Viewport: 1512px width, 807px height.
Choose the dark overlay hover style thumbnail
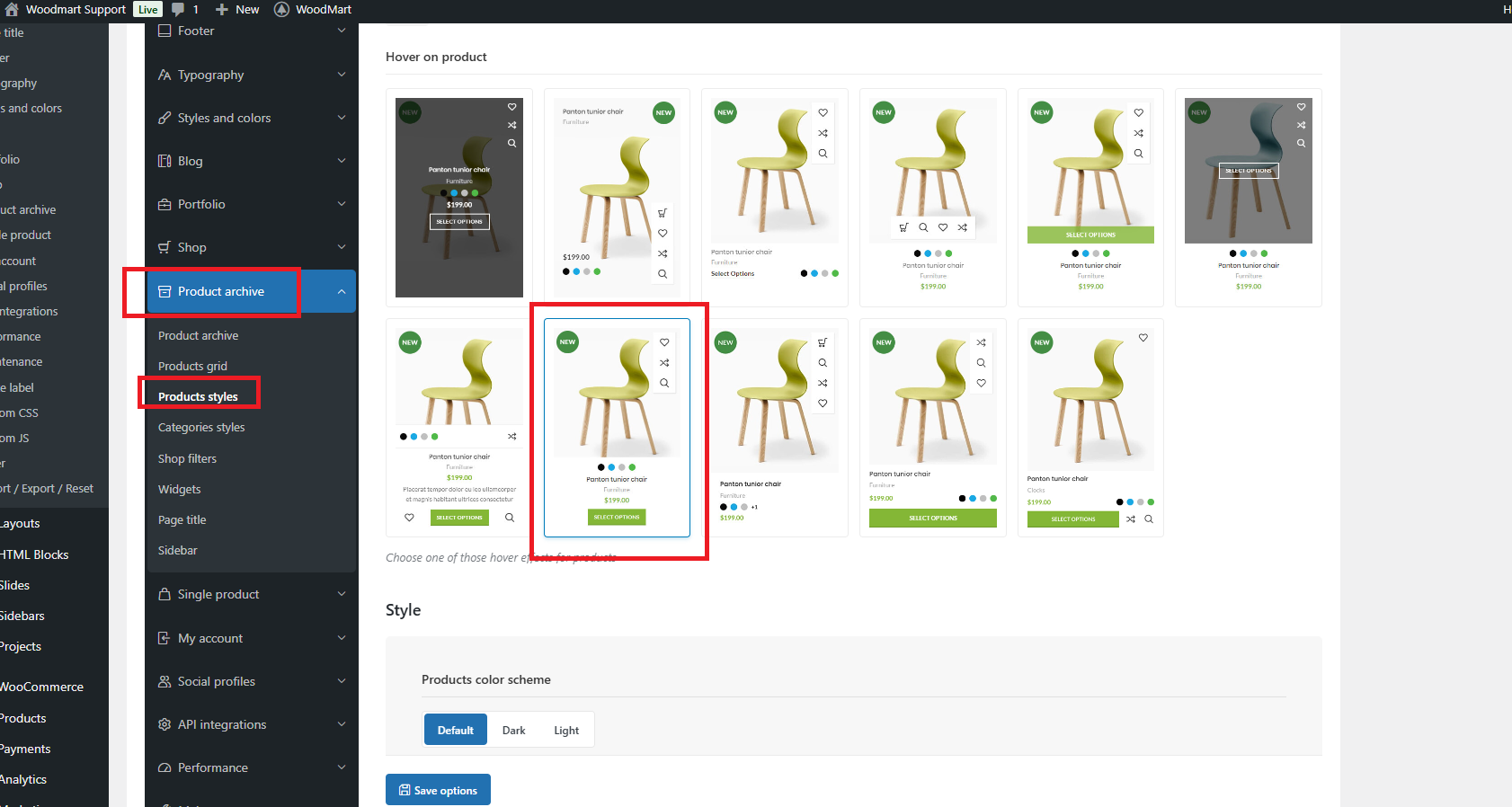[459, 198]
